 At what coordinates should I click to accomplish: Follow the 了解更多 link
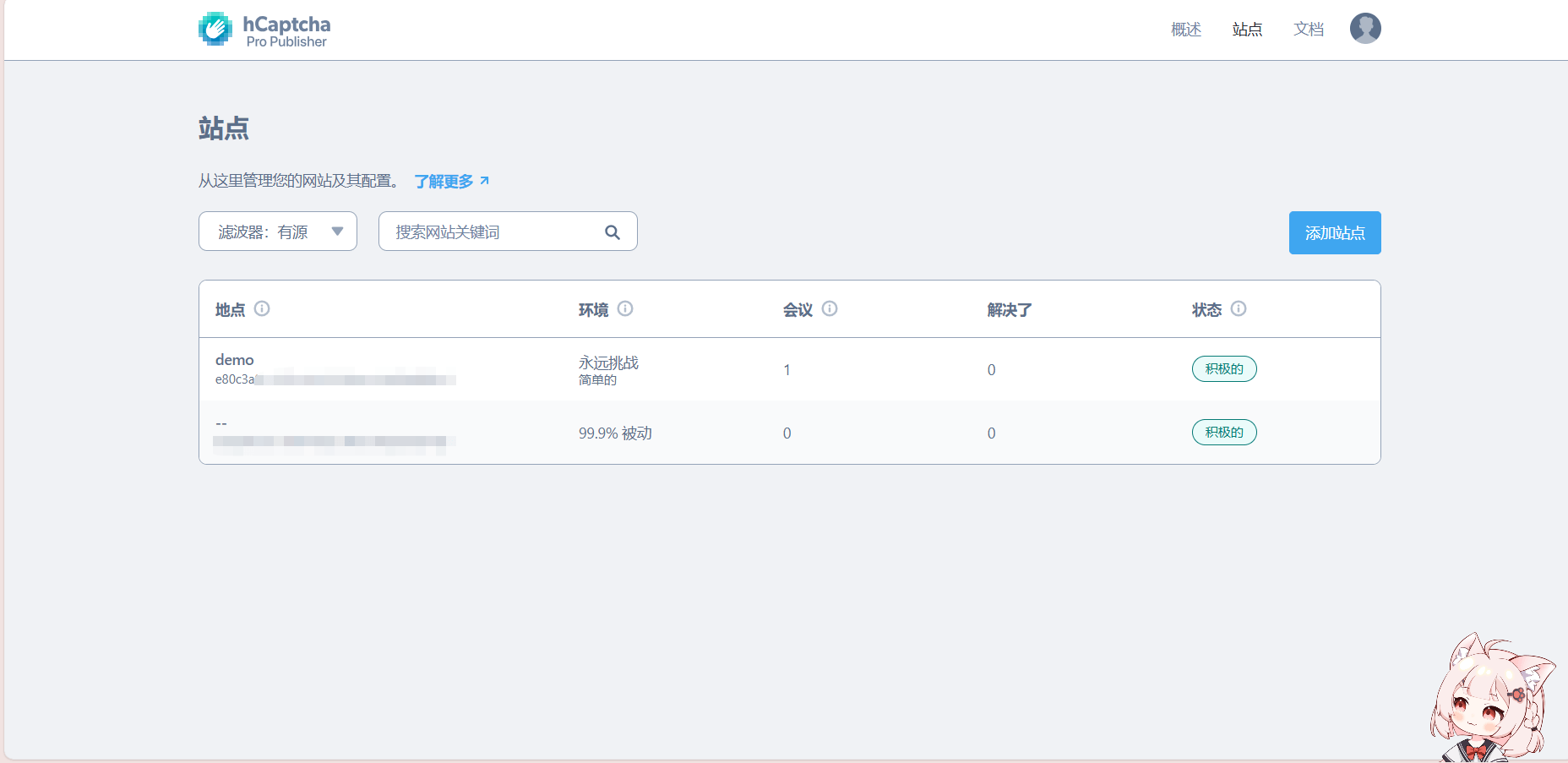pos(444,182)
